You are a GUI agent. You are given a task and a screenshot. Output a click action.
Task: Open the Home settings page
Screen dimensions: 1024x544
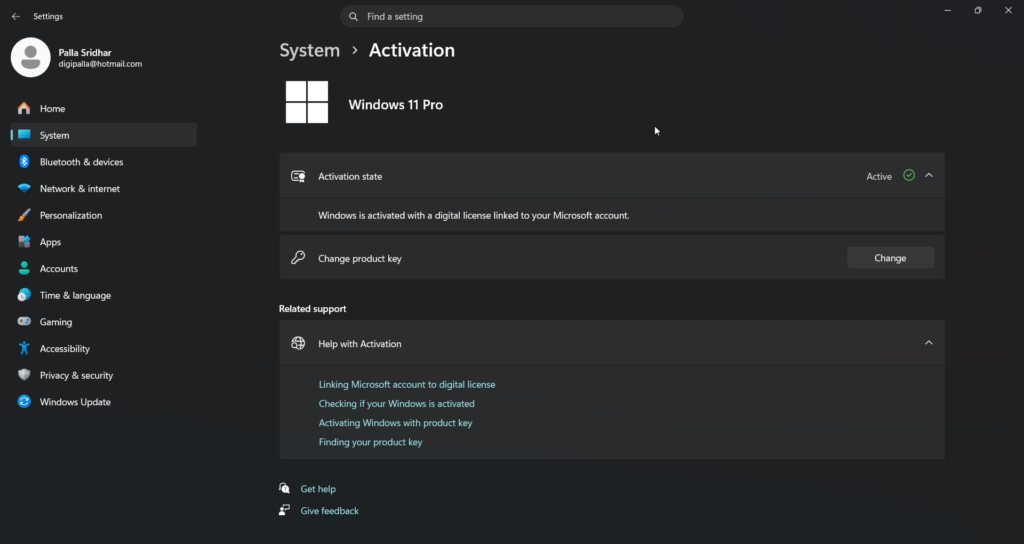point(104,108)
